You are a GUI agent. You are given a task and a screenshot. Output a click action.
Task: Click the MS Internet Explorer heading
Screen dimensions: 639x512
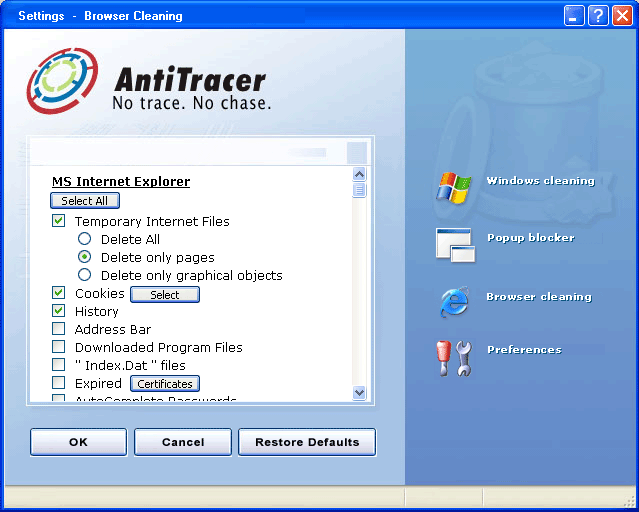click(x=121, y=181)
